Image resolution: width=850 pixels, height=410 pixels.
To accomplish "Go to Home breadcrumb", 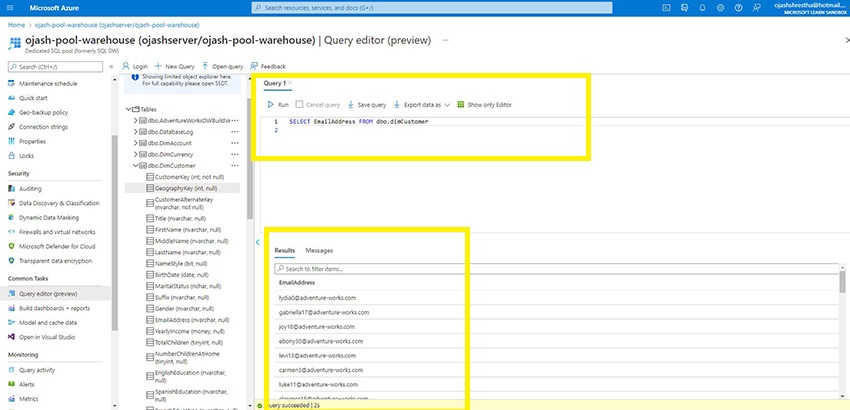I will [16, 25].
